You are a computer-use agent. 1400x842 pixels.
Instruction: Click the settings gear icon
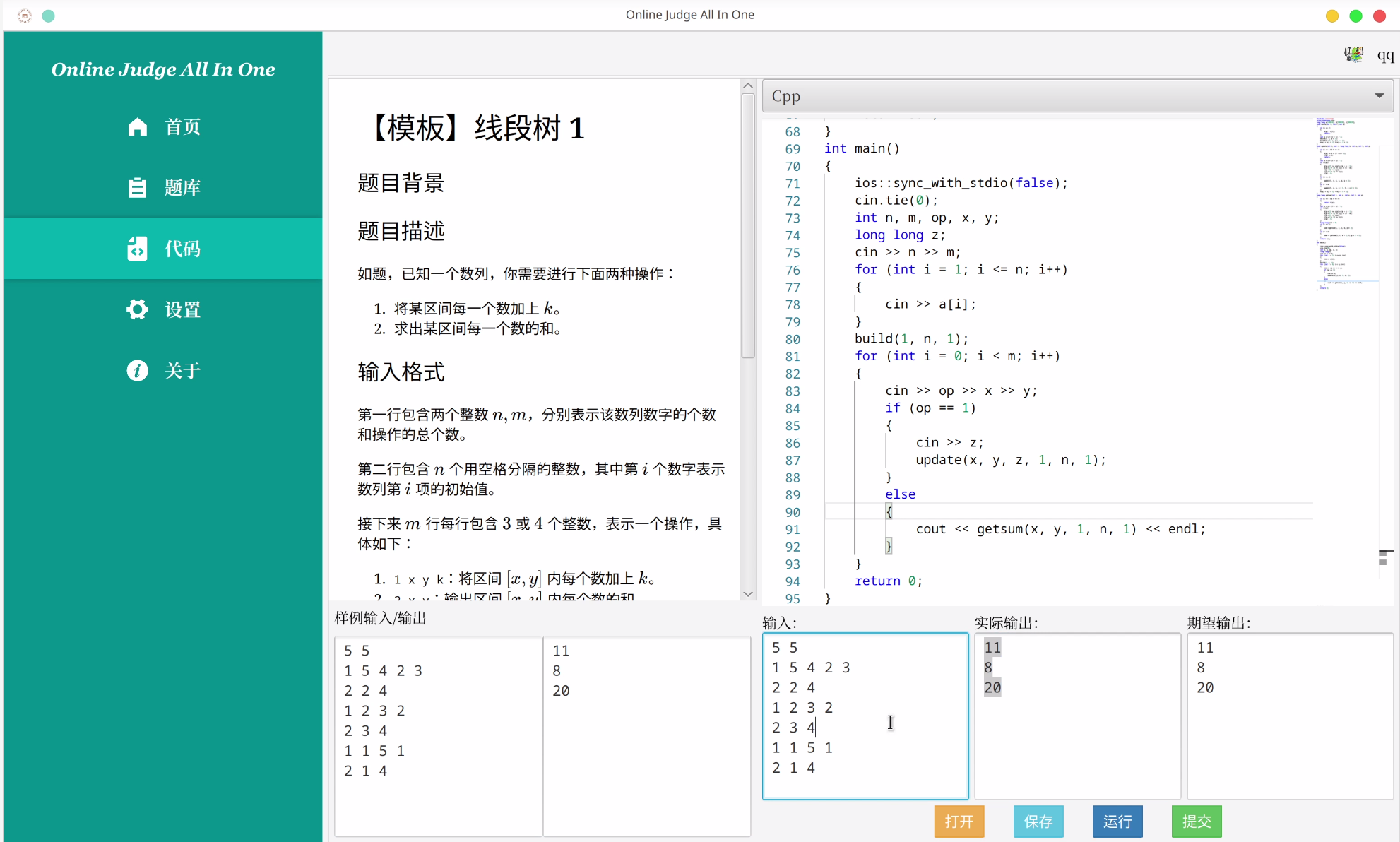(137, 309)
